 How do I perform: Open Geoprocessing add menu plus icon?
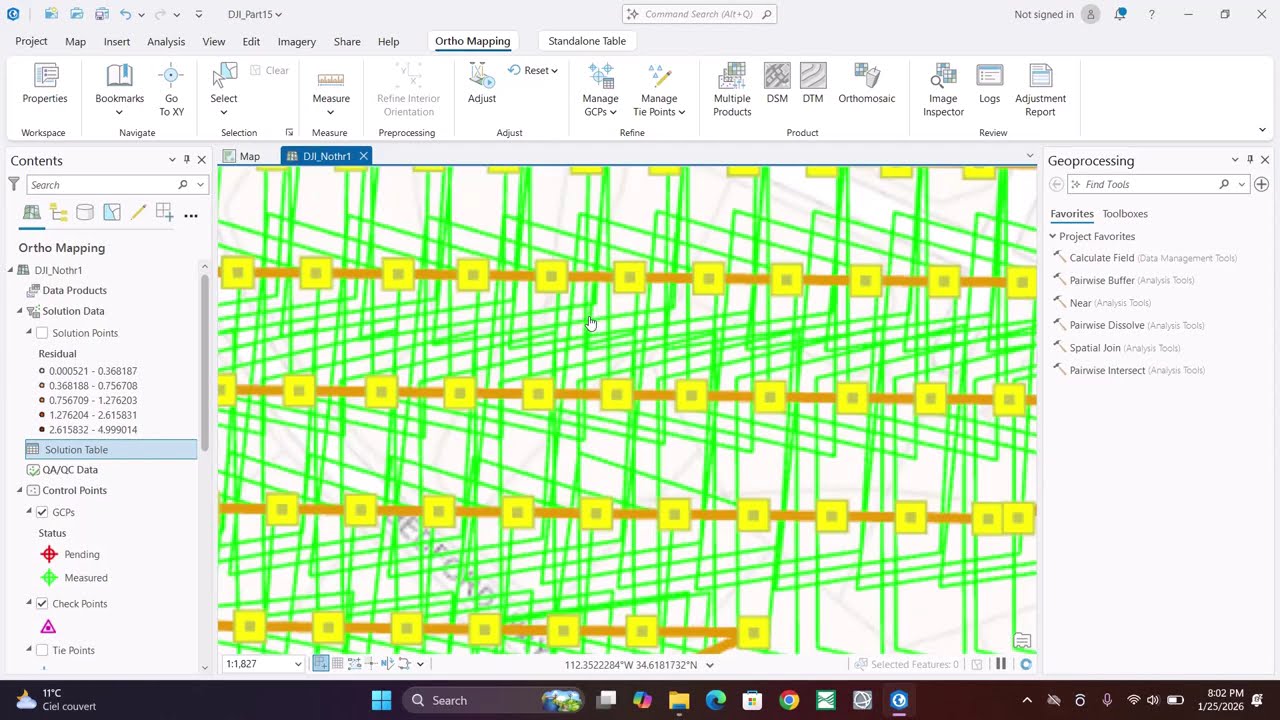tap(1262, 184)
